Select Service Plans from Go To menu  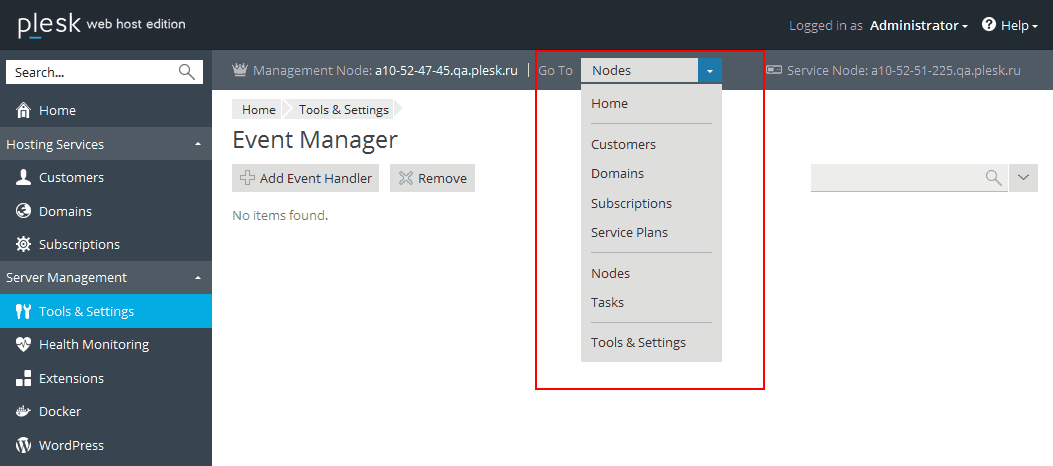click(x=629, y=233)
